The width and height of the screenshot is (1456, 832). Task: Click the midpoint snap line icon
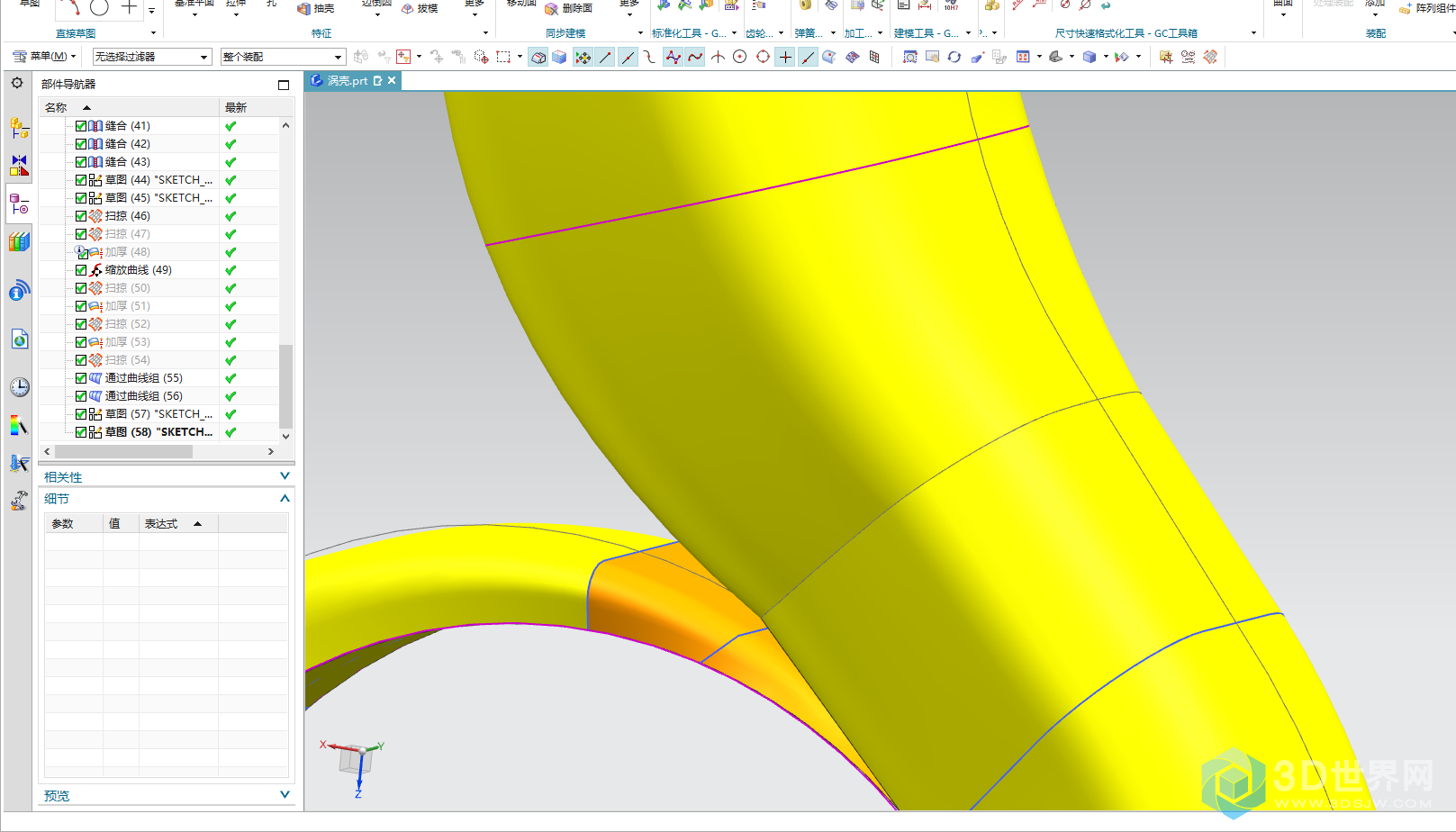coord(628,58)
